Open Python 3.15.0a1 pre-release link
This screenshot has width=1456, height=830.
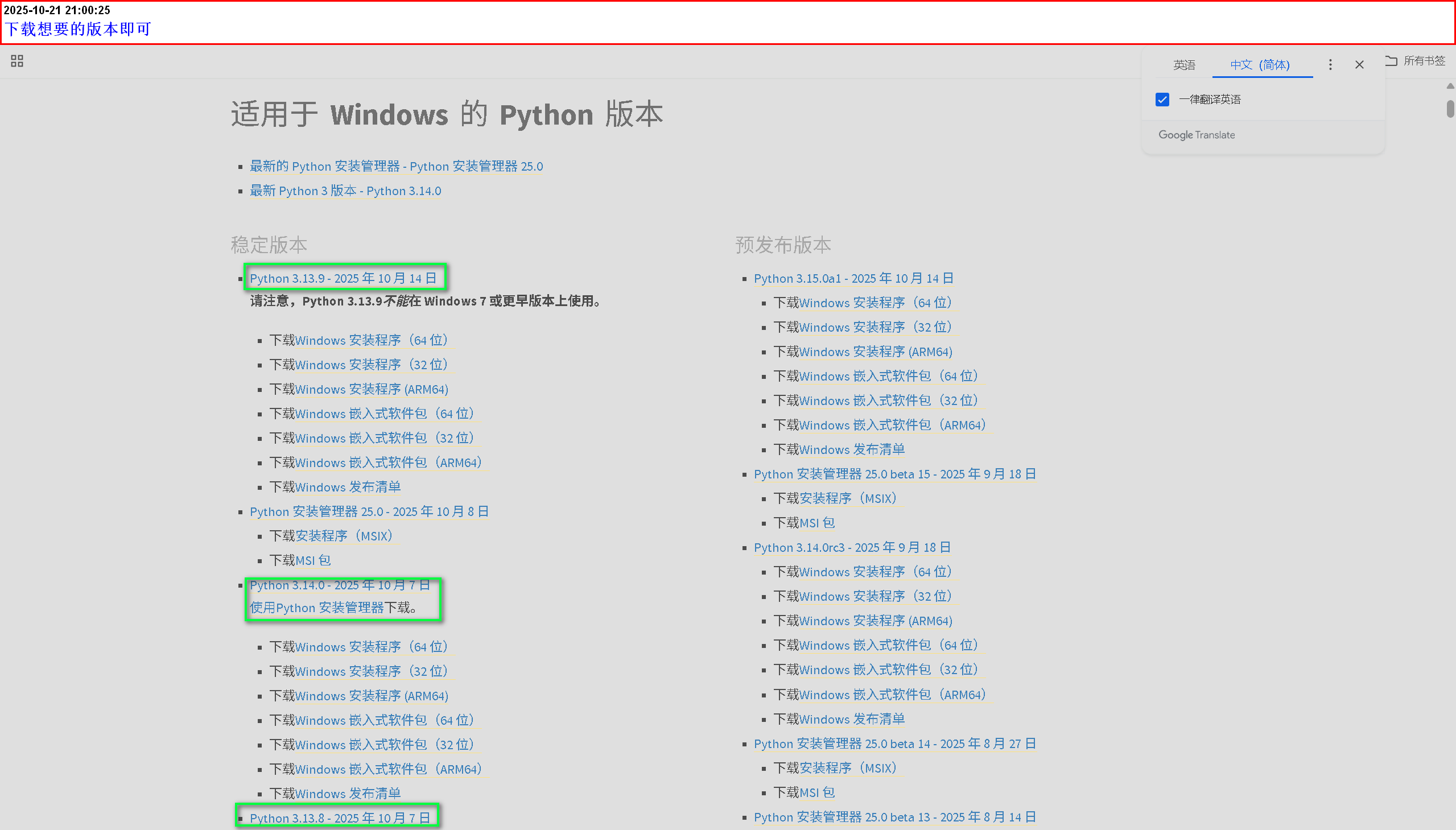pos(853,278)
